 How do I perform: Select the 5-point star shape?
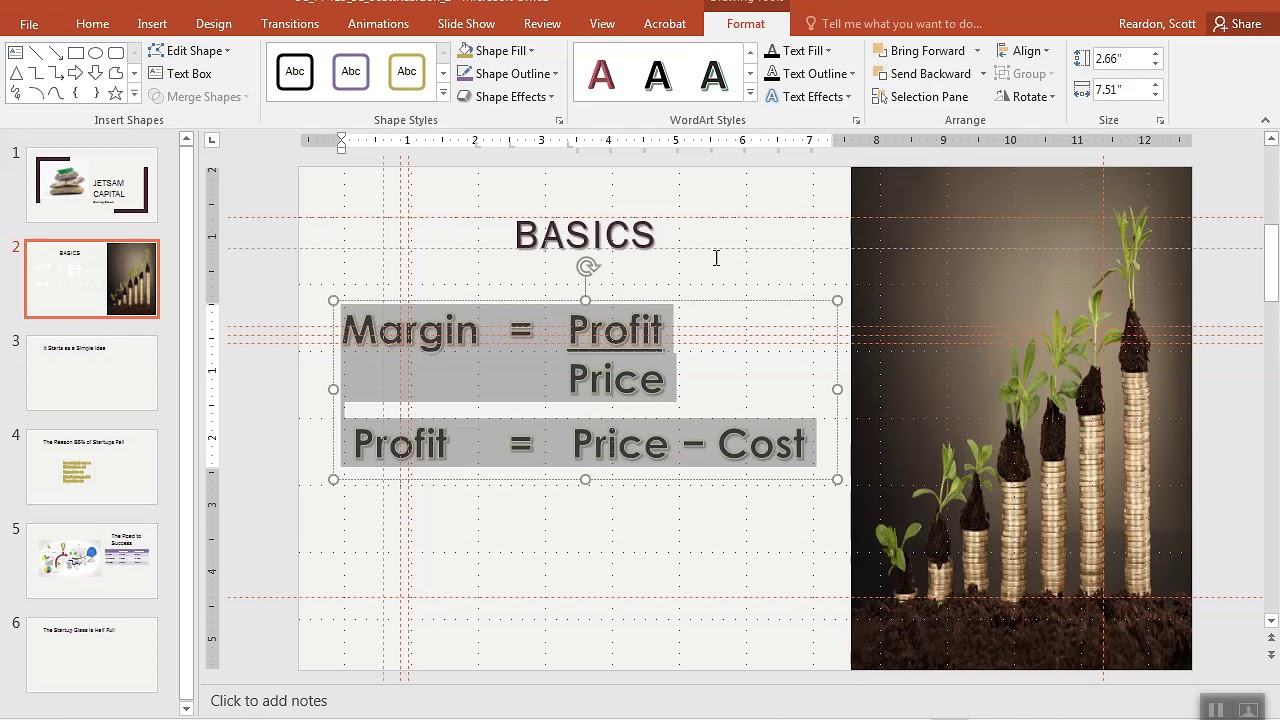coord(115,93)
